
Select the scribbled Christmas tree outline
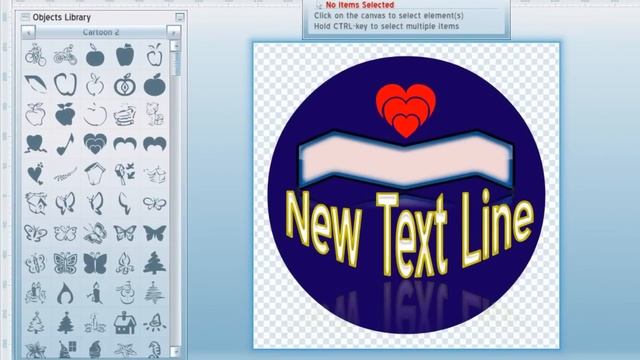click(155, 293)
